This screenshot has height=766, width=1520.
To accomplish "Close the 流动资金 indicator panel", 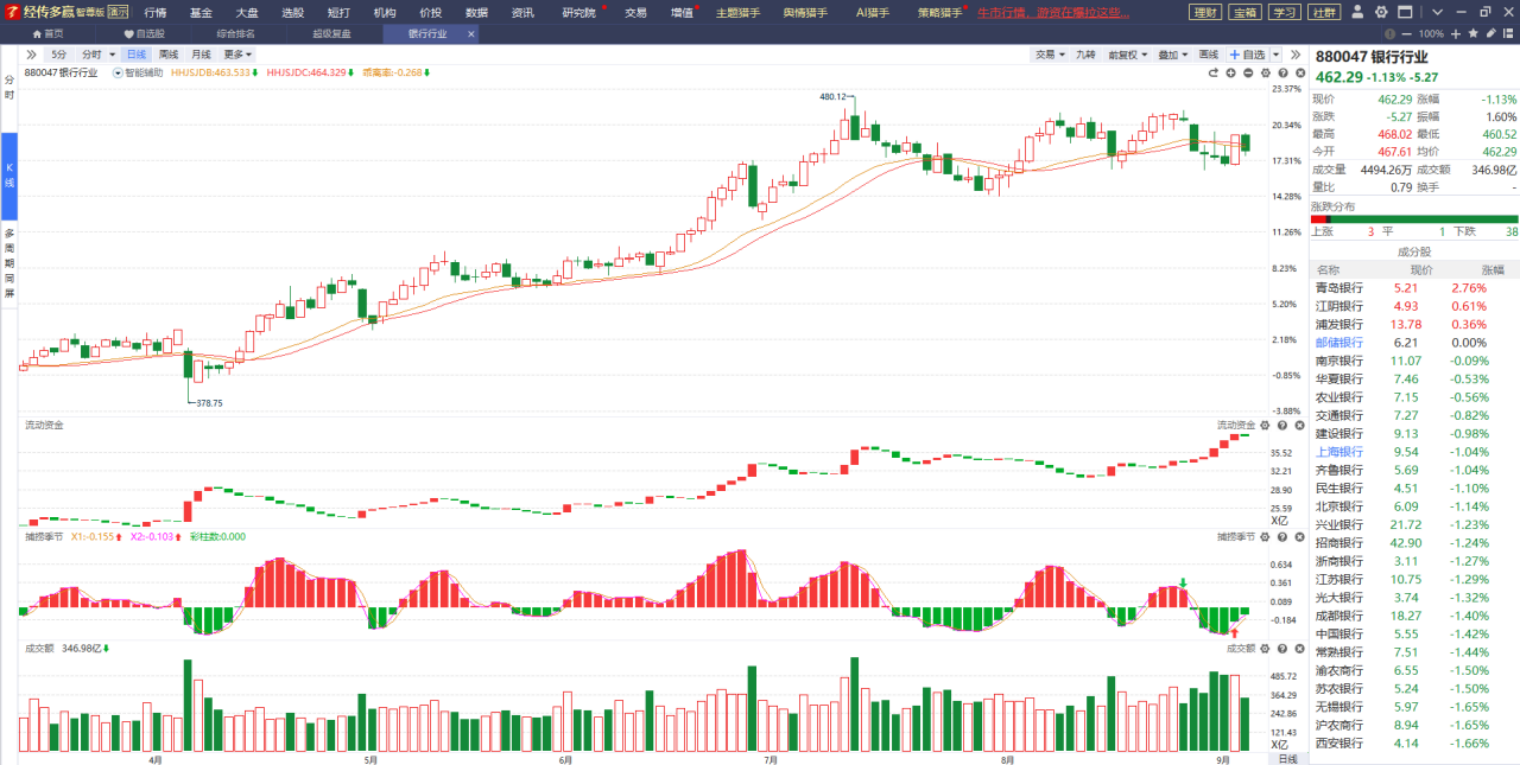I will click(x=1299, y=425).
